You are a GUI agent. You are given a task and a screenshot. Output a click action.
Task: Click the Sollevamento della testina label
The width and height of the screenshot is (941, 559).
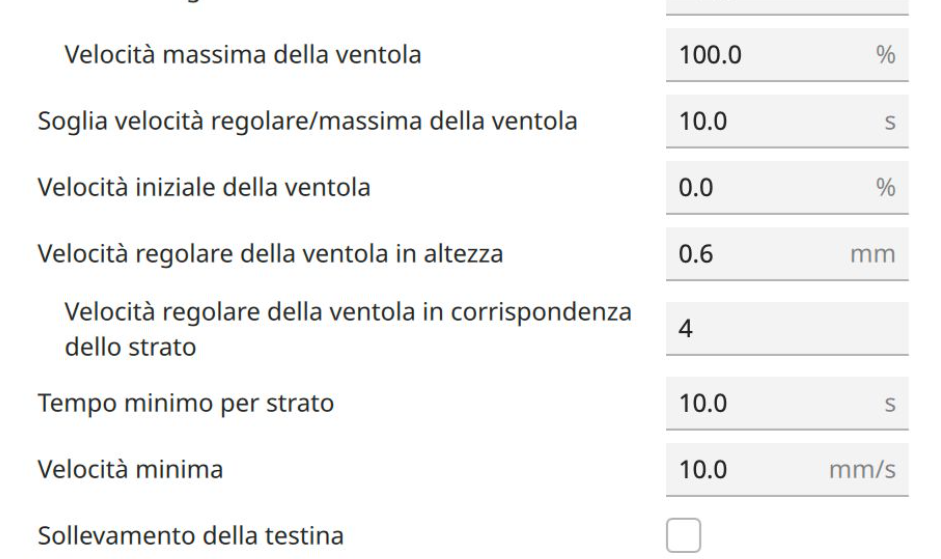pos(190,536)
